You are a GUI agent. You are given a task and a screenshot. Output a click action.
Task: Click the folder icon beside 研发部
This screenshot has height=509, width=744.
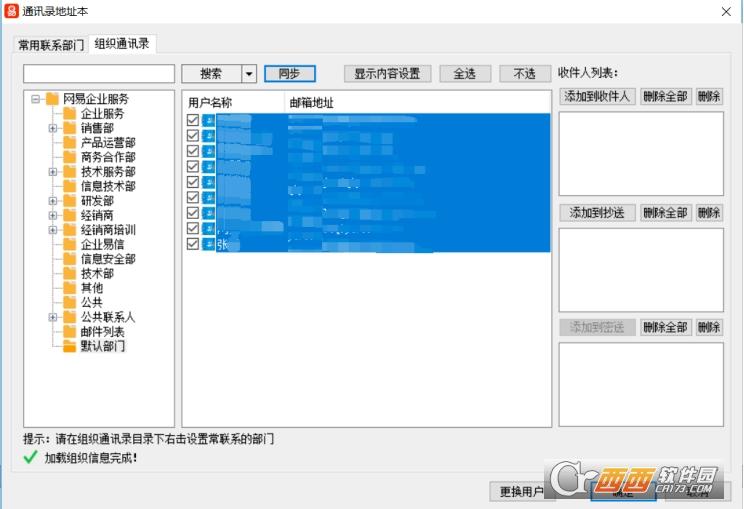pyautogui.click(x=70, y=201)
